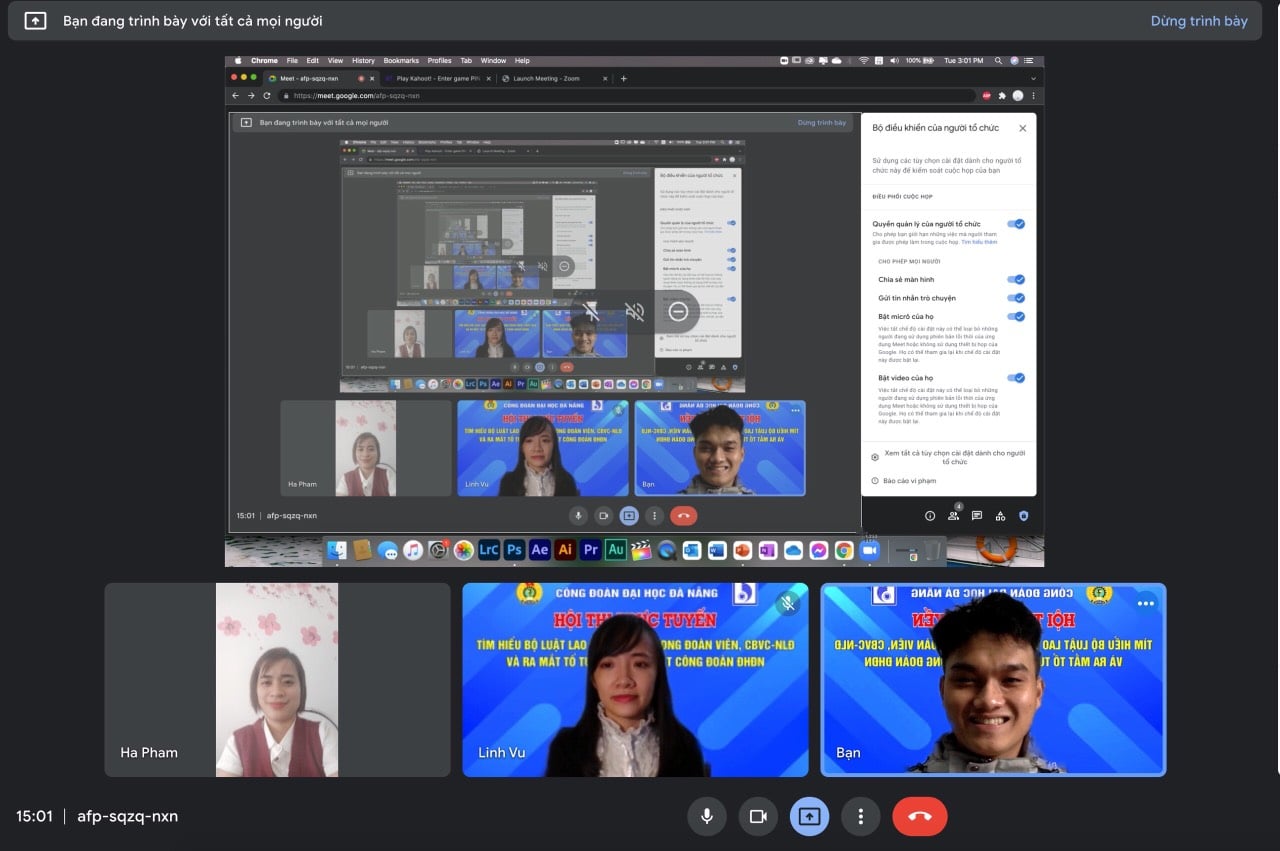Image resolution: width=1280 pixels, height=851 pixels.
Task: Open three-dot menu on the large Bạn tile
Action: [x=1146, y=603]
